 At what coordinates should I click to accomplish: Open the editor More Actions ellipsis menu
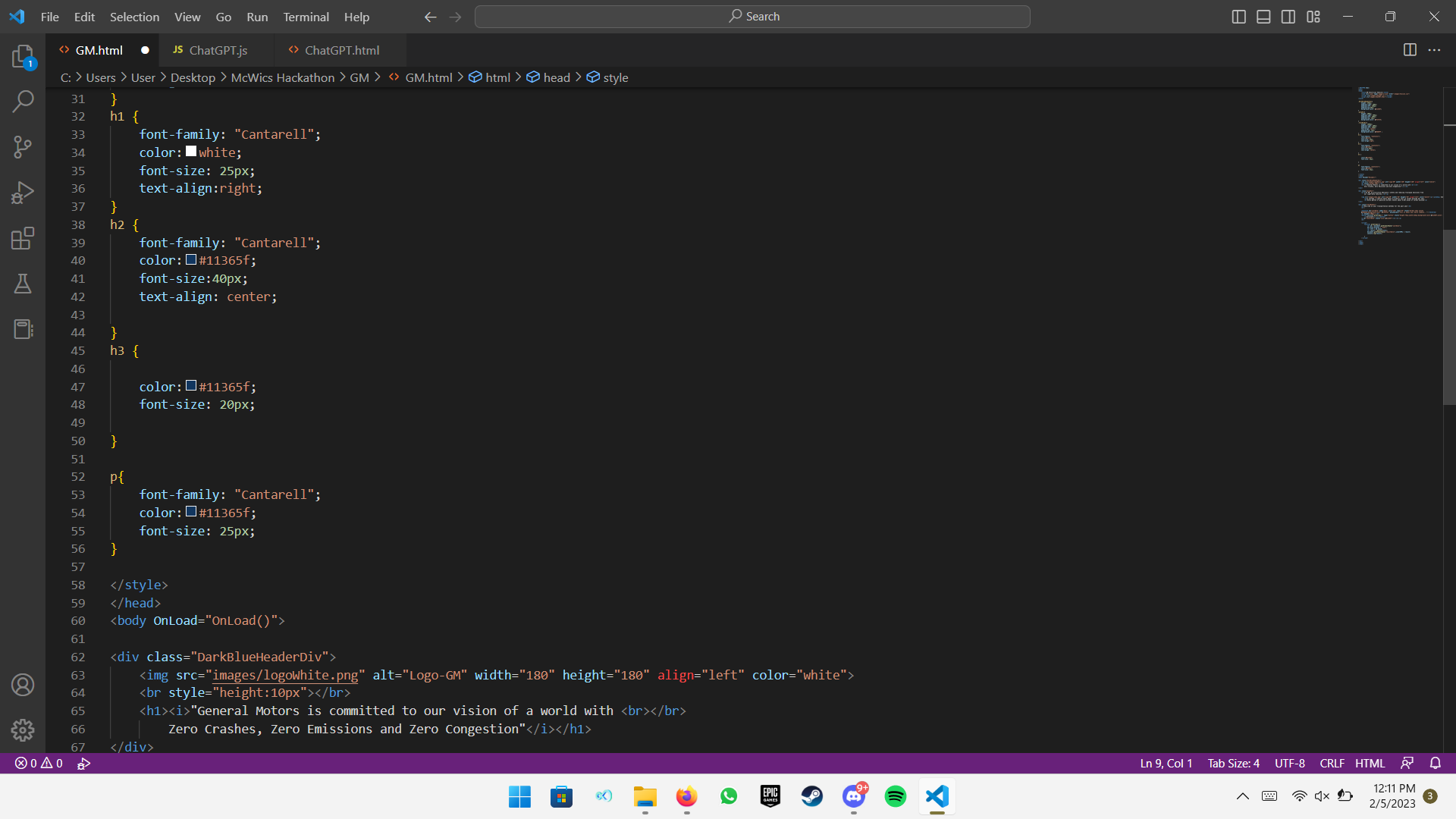[x=1434, y=50]
